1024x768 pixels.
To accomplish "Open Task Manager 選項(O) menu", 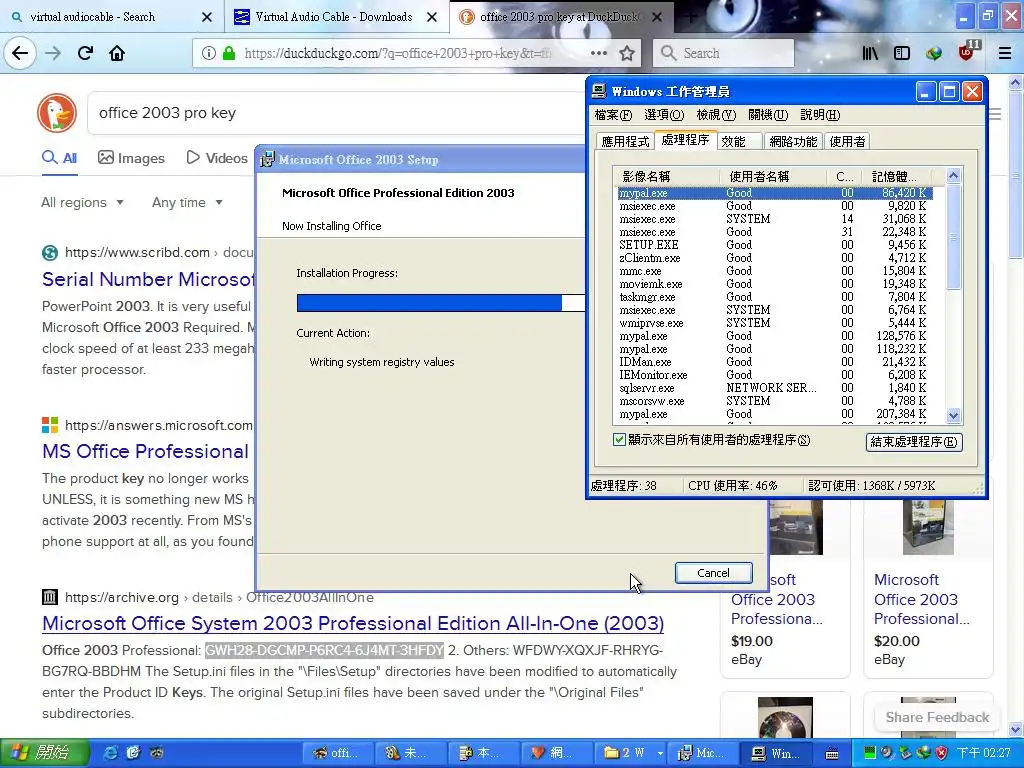I will click(664, 115).
